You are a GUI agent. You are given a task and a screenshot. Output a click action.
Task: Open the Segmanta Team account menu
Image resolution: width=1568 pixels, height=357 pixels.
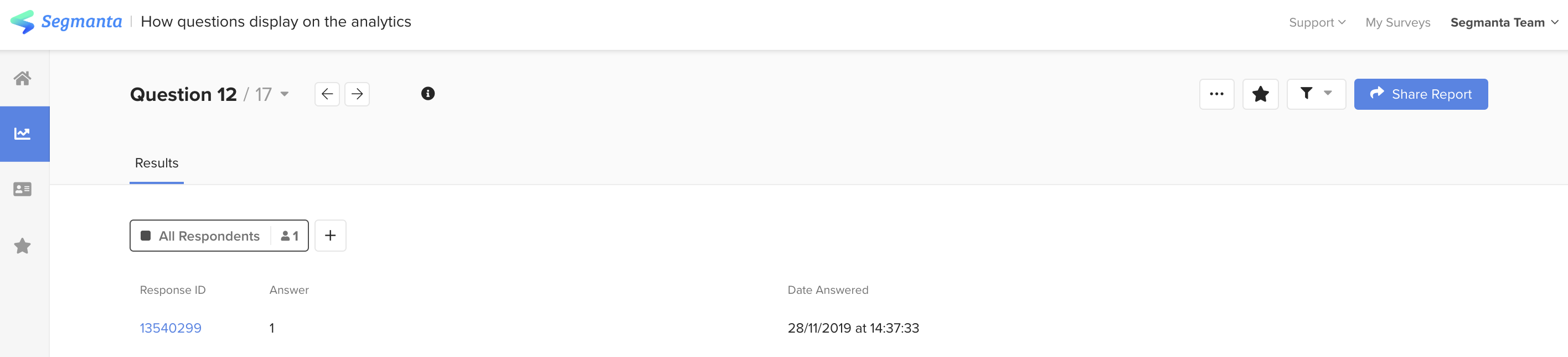point(1503,23)
